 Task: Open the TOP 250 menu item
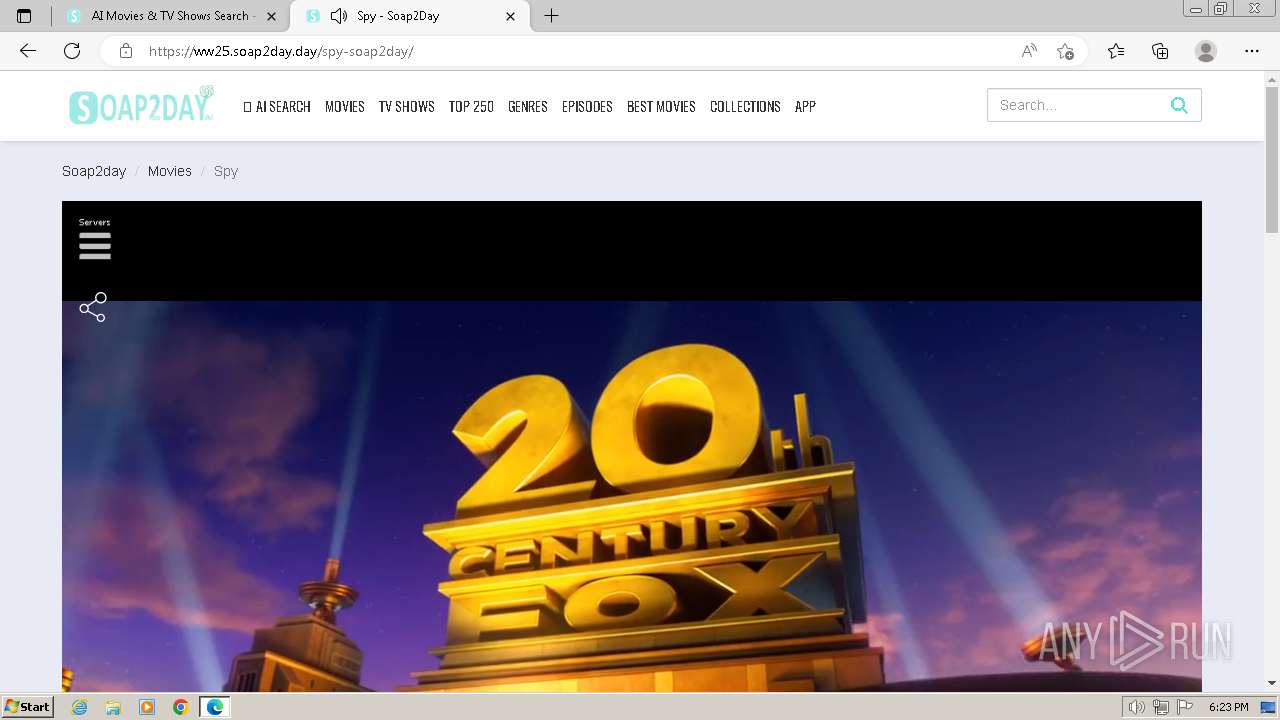471,106
